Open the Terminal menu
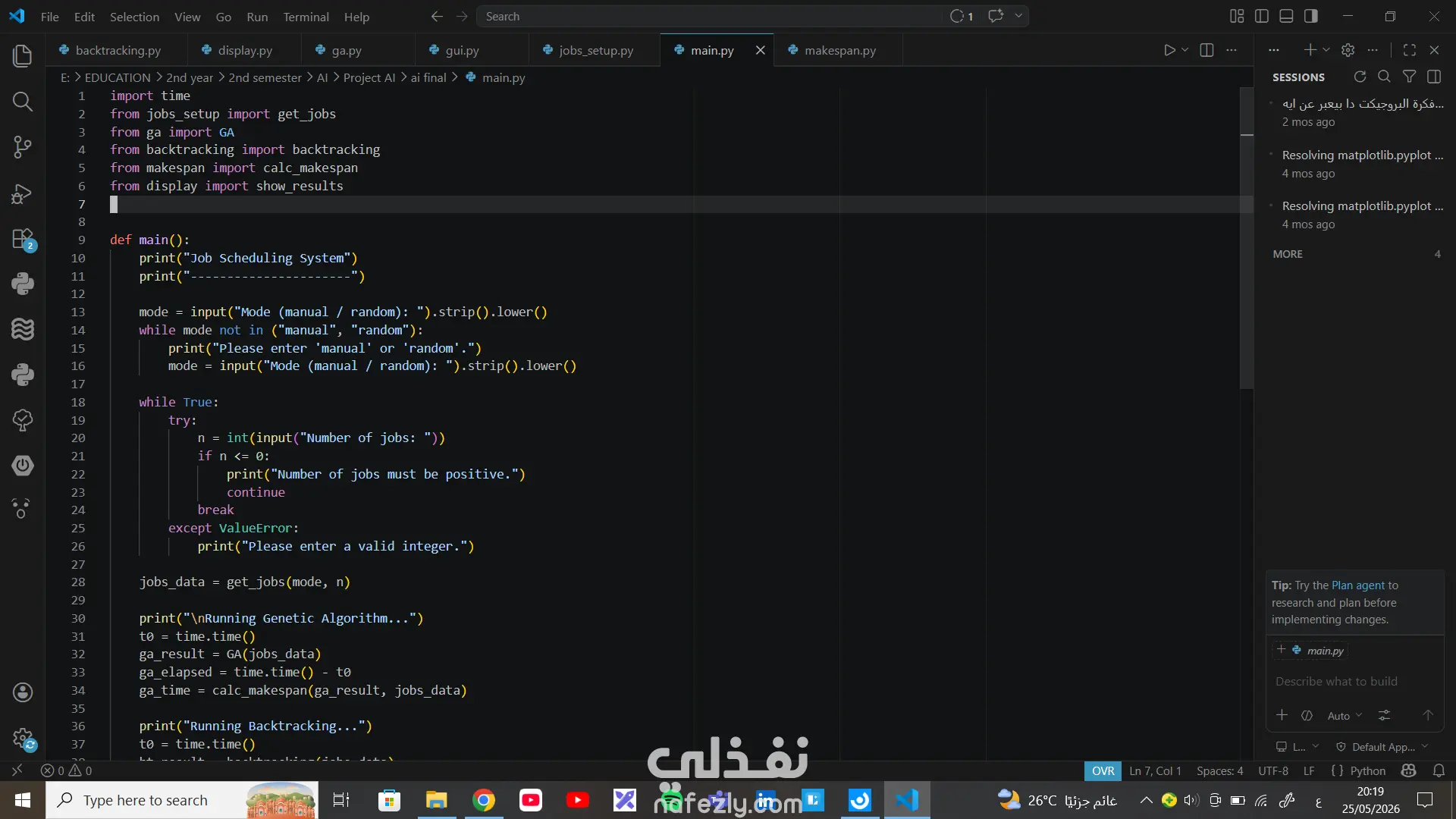Viewport: 1456px width, 819px height. (x=306, y=17)
